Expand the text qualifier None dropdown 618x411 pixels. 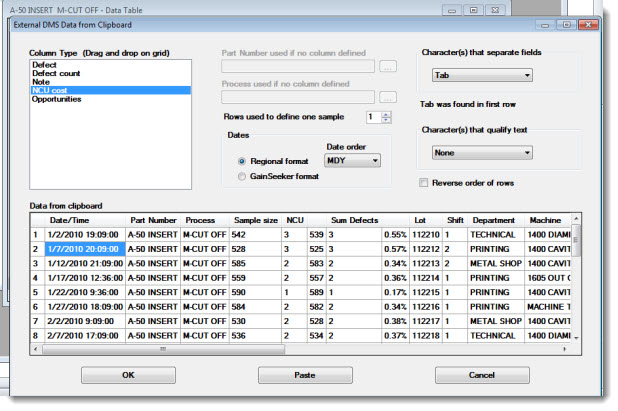482,153
